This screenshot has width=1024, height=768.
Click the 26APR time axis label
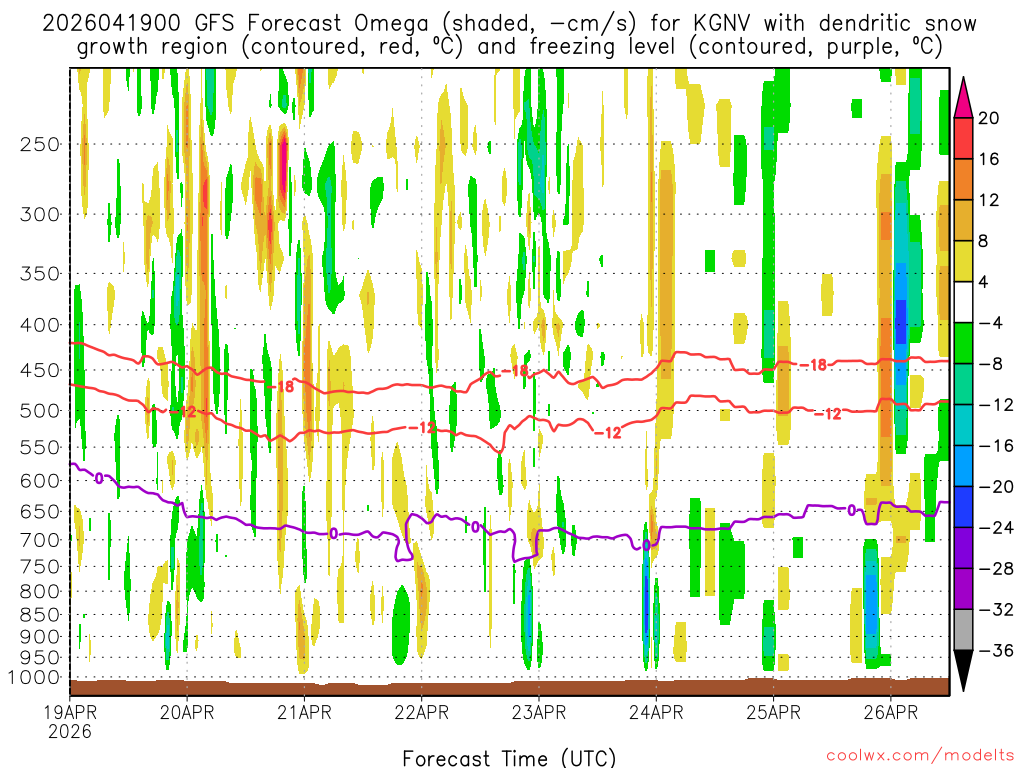point(891,712)
